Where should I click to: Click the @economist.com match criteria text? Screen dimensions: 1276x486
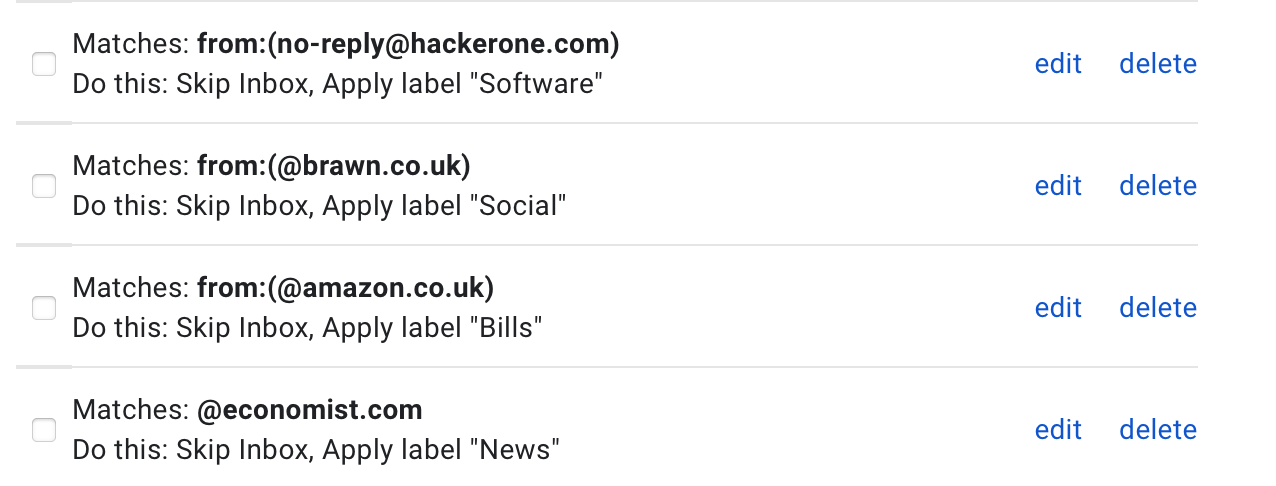tap(310, 410)
